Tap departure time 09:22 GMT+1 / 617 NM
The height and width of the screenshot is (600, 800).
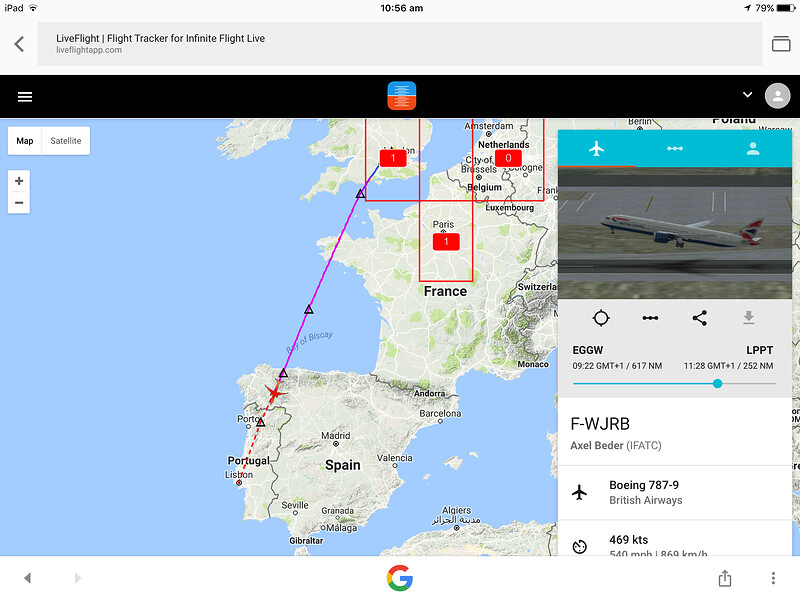617,366
